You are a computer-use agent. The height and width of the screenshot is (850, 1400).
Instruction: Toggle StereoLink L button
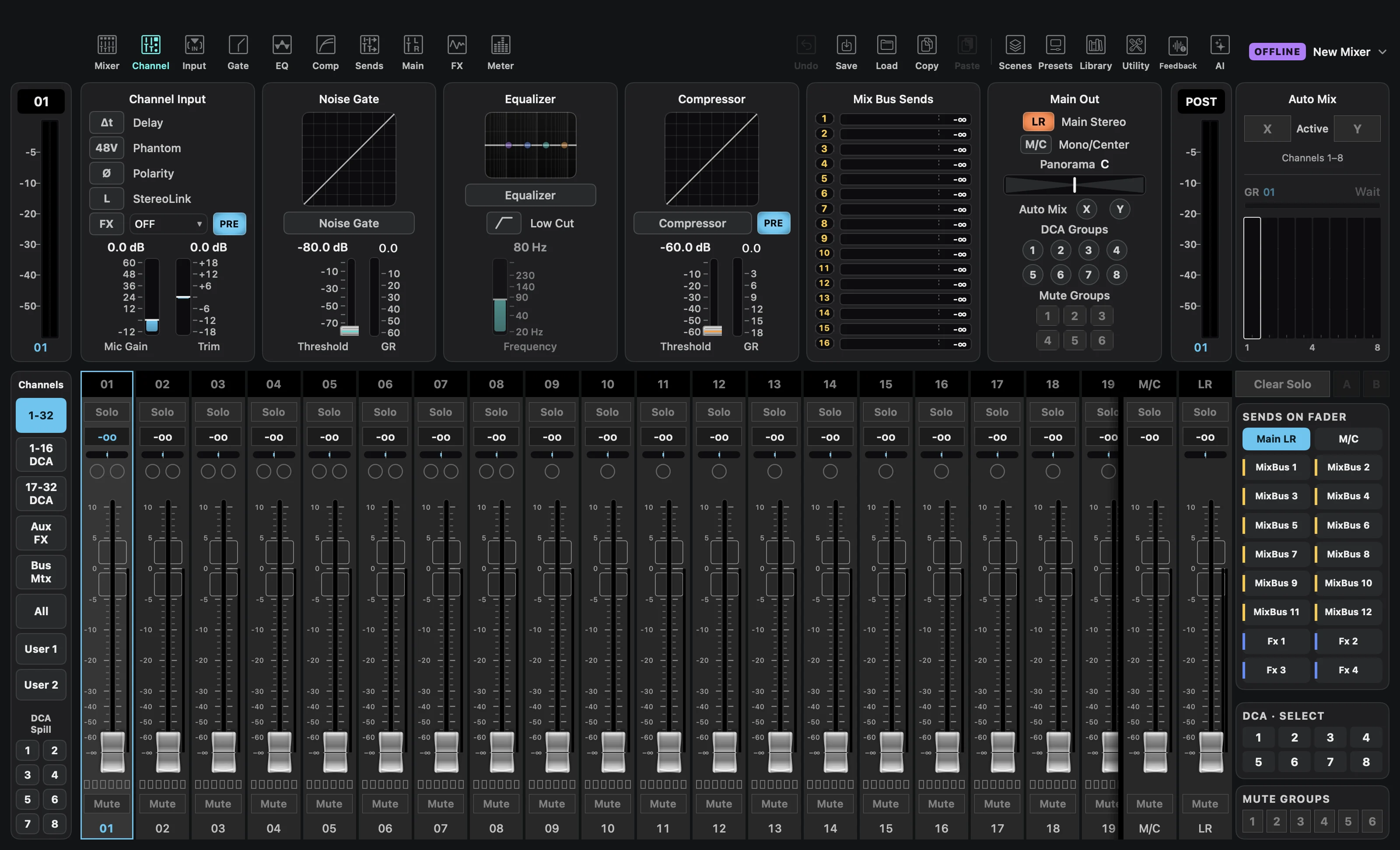[x=106, y=199]
